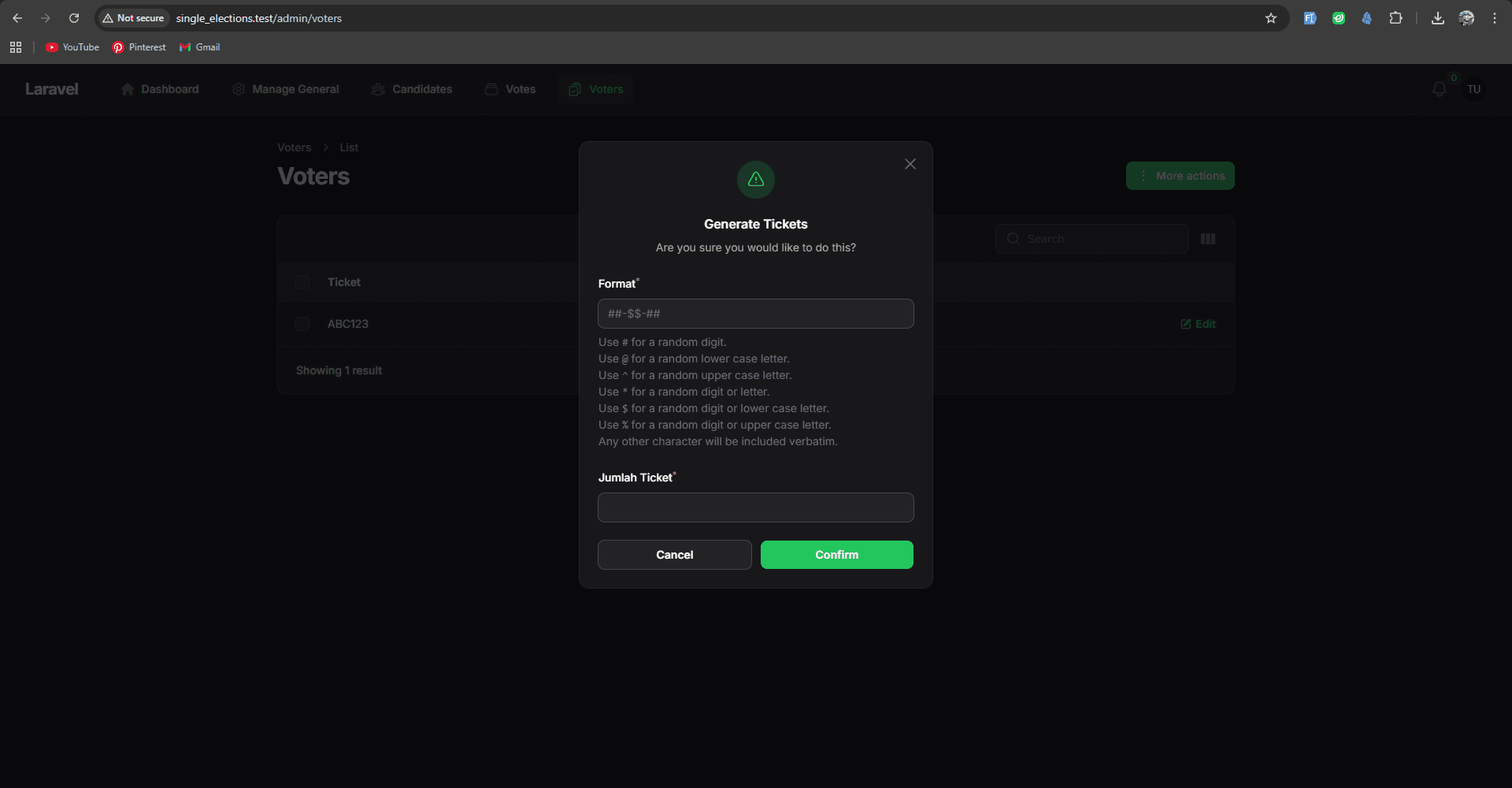Click the Jumlah Ticket input field

click(x=755, y=507)
